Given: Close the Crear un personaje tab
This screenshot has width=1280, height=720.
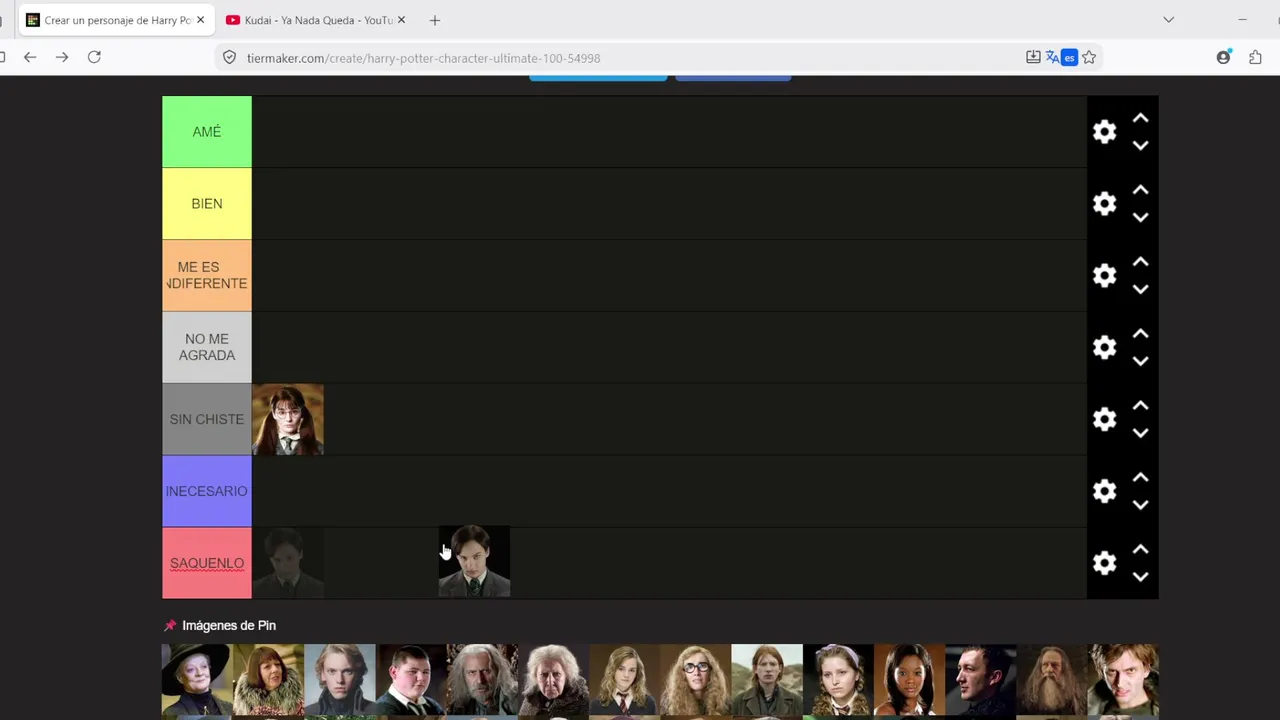Looking at the screenshot, I should coord(200,20).
